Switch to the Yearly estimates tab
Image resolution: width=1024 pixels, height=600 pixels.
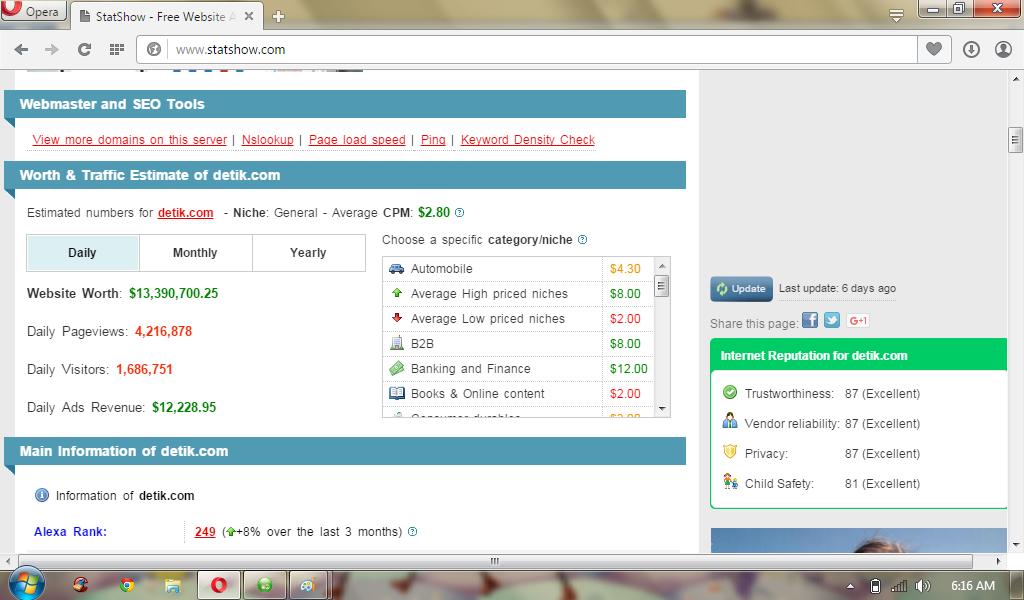coord(308,253)
